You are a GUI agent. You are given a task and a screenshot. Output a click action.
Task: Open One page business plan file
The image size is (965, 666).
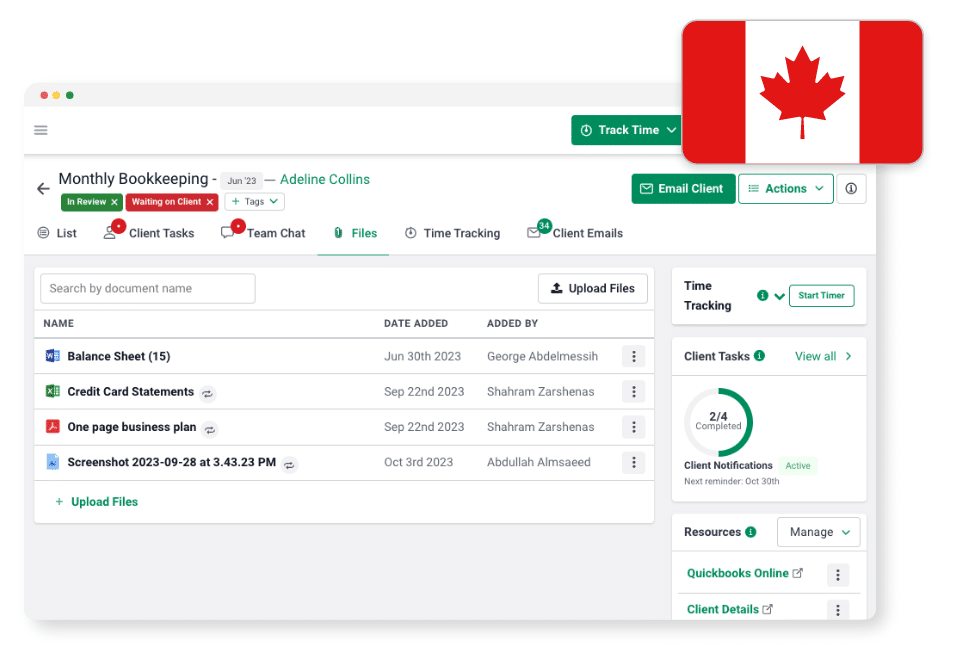coord(132,427)
